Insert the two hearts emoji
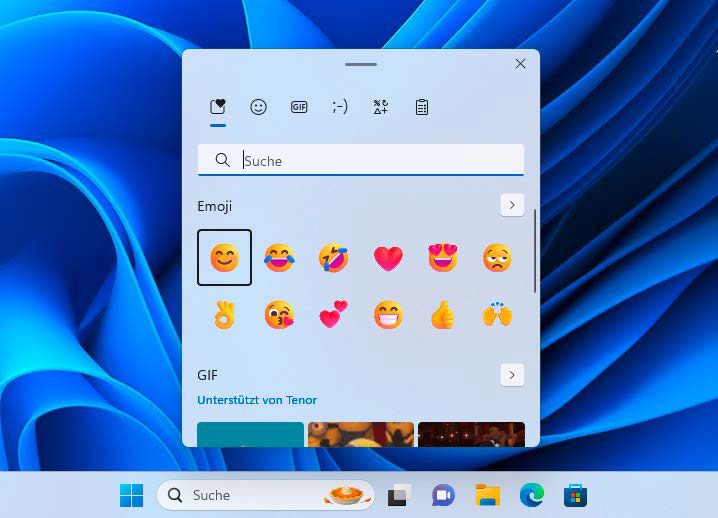Screen dimensions: 718x518 pyautogui.click(x=333, y=314)
